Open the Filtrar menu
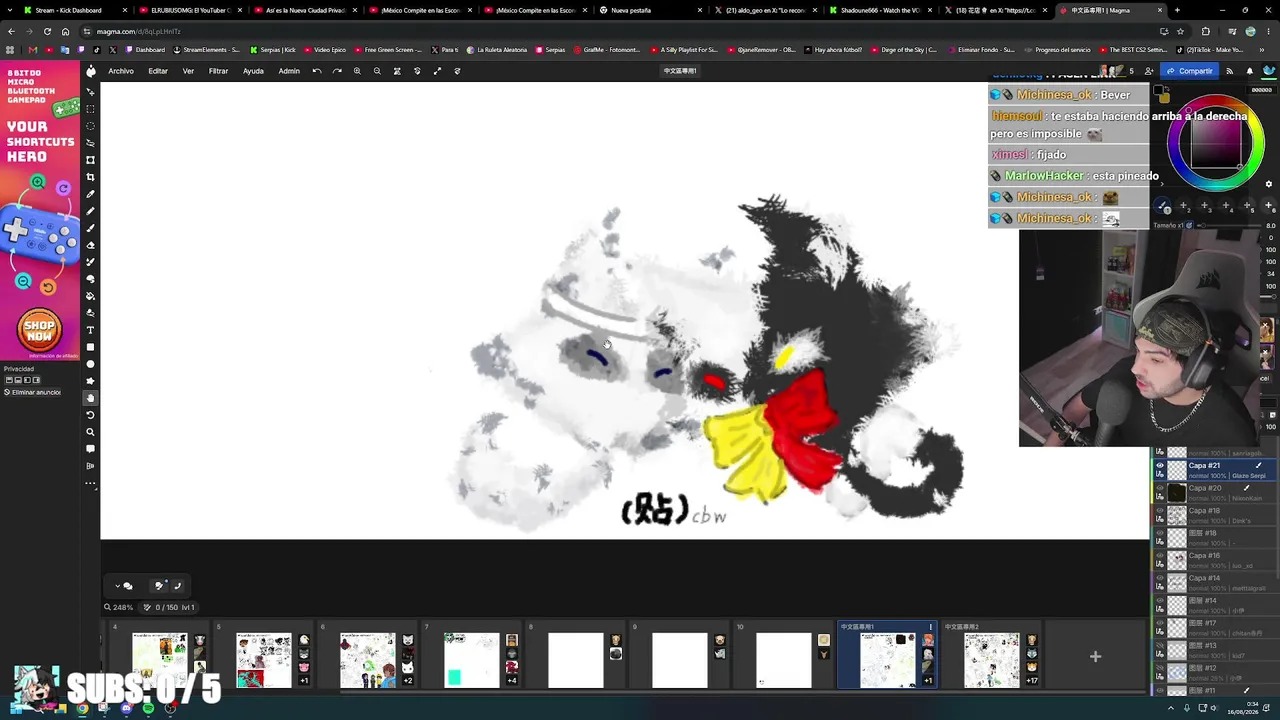The width and height of the screenshot is (1280, 720). [x=218, y=71]
